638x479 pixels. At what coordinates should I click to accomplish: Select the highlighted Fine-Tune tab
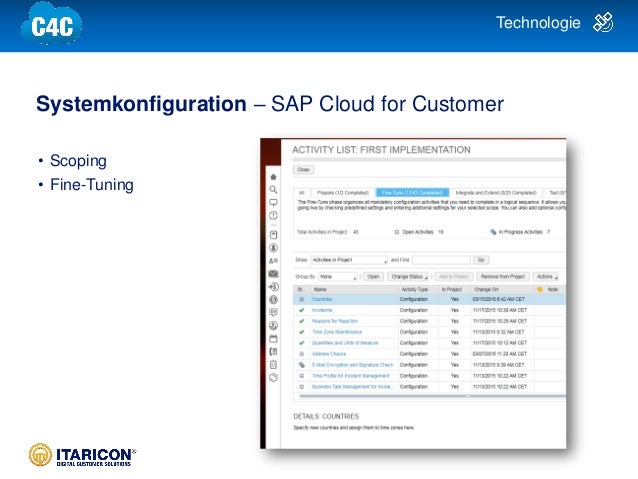(x=412, y=193)
